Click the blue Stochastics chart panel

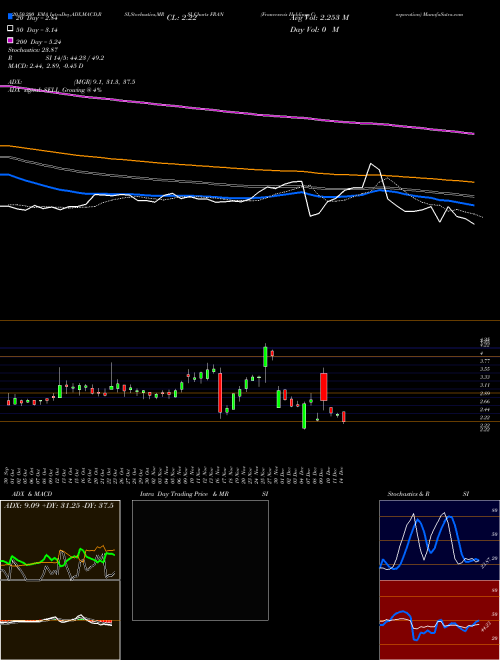pos(439,540)
